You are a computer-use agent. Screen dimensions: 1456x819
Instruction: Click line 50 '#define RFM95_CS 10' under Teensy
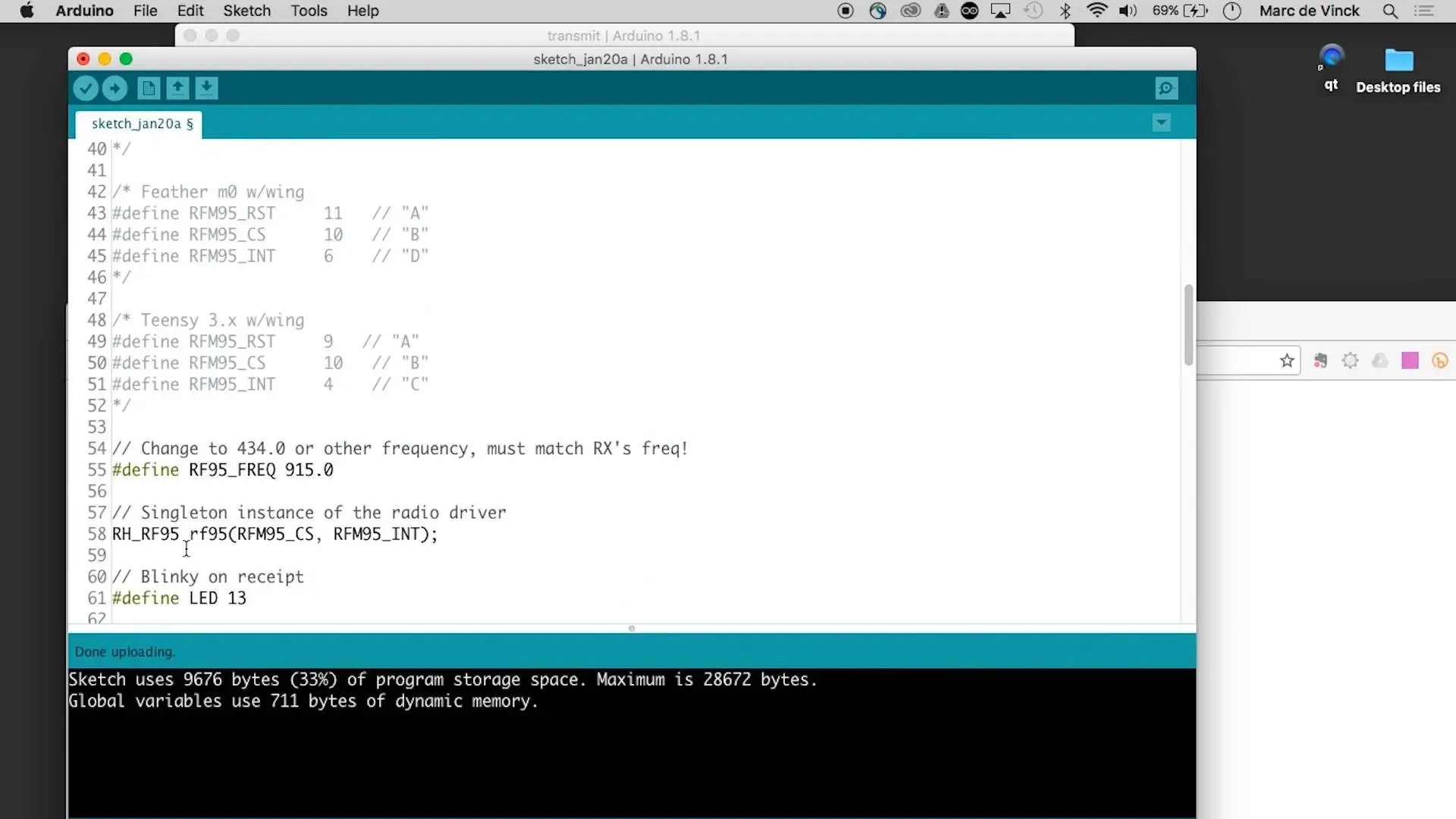click(271, 363)
